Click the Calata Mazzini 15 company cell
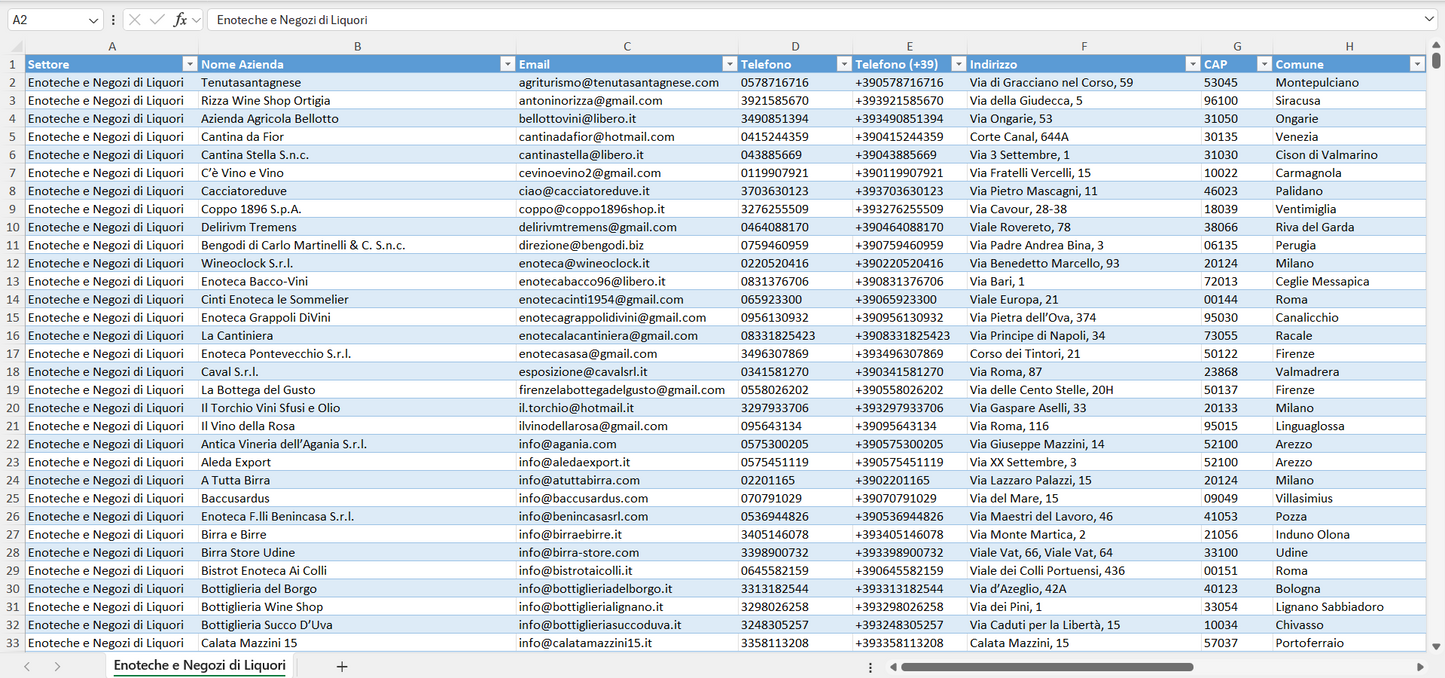 [357, 643]
